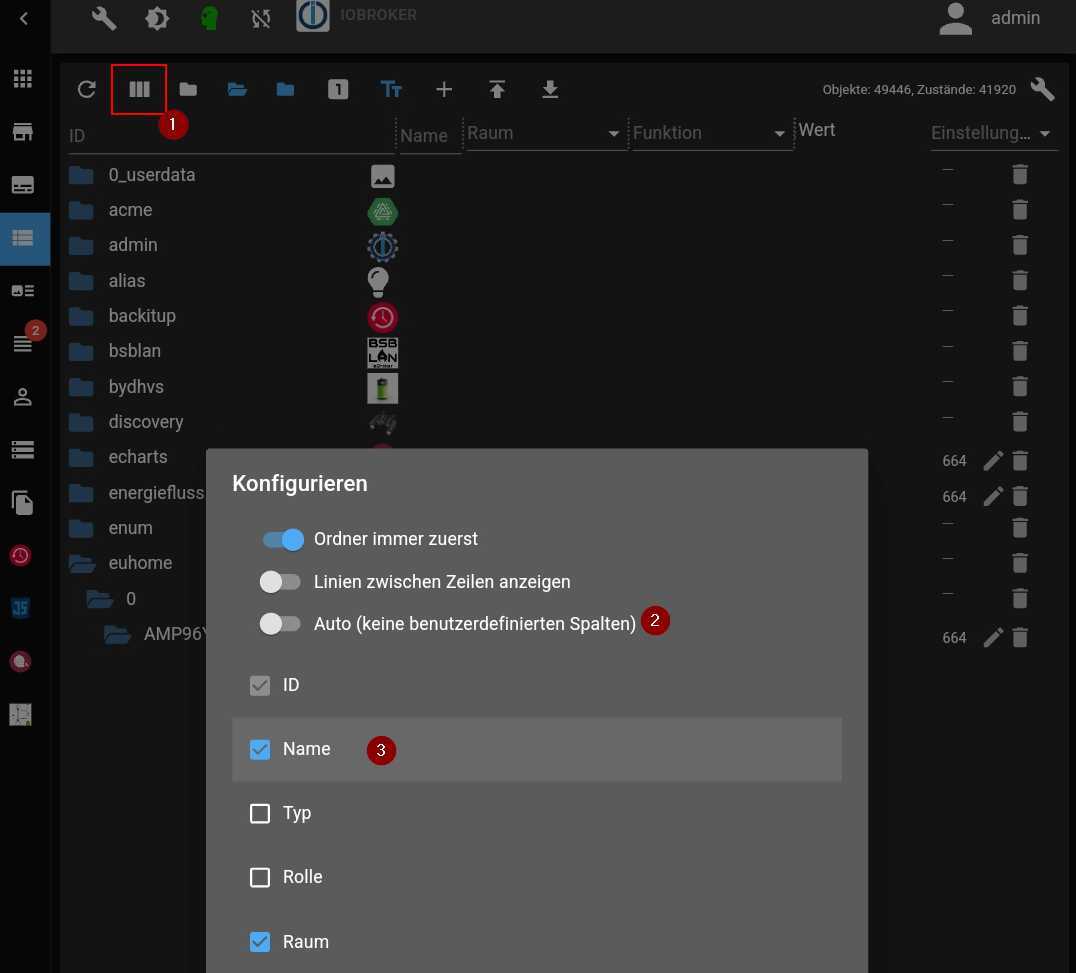
Task: Open the adapters store icon in sidebar
Action: [23, 132]
